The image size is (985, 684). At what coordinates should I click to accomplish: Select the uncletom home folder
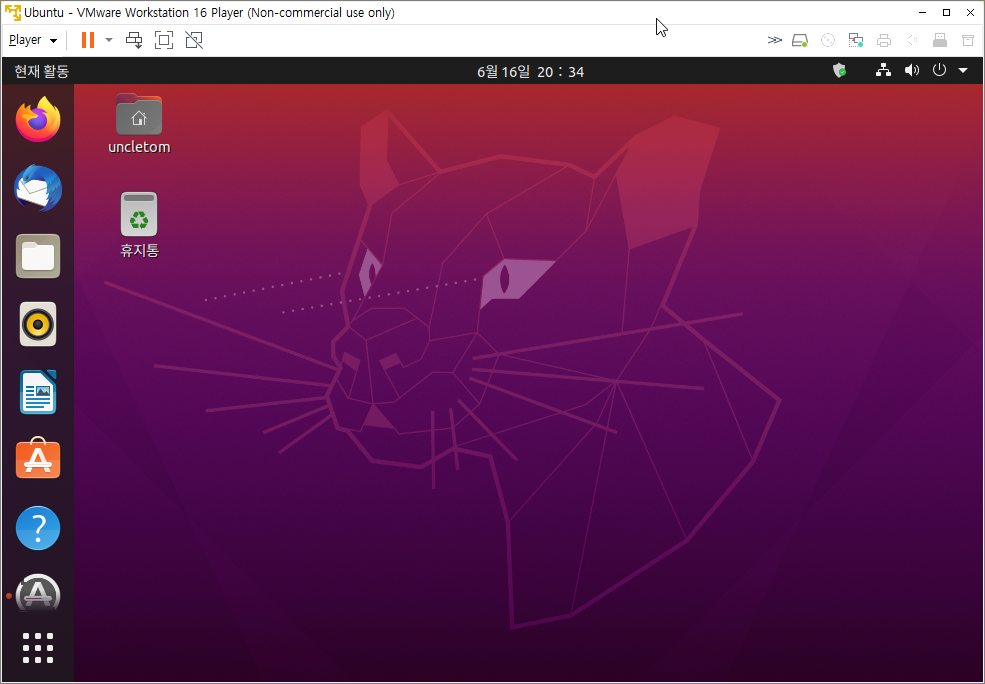point(139,124)
